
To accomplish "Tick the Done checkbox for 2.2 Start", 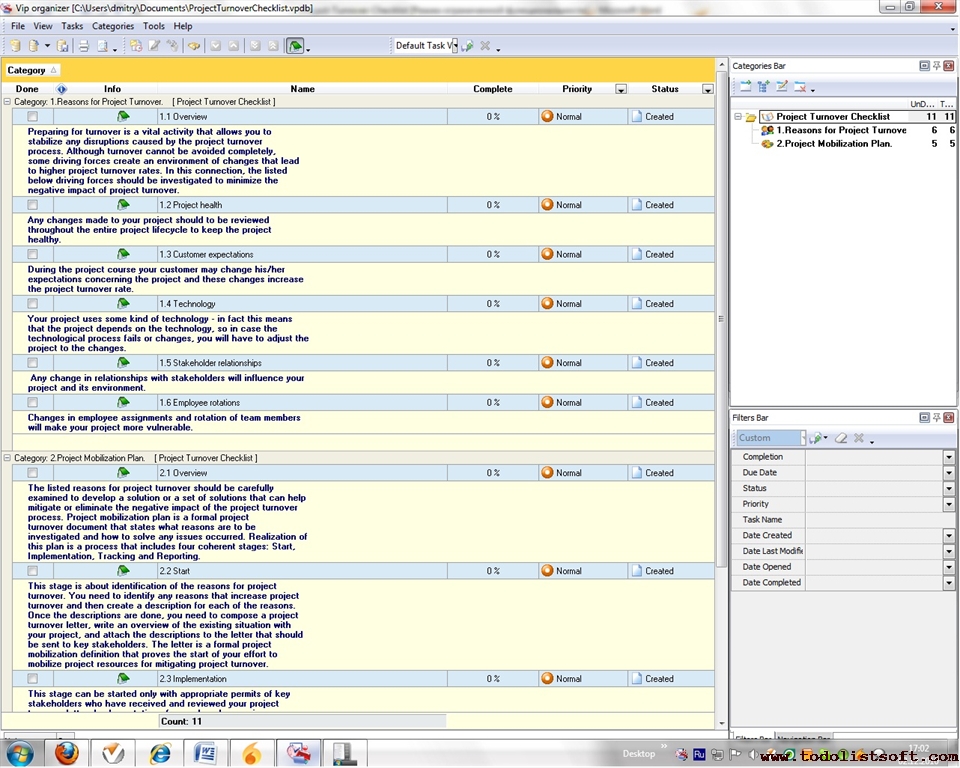I will [x=32, y=571].
